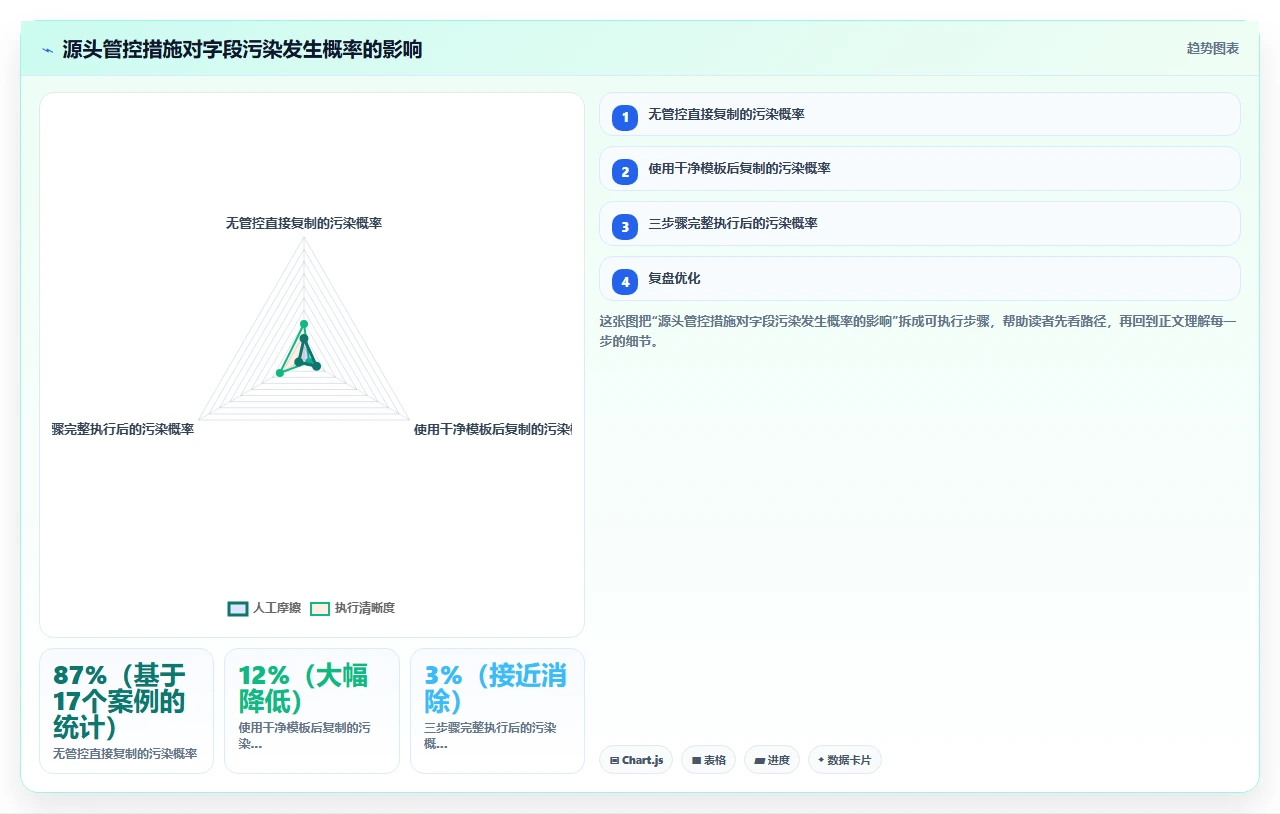Toggle the 执行清晰度 legend series
The height and width of the screenshot is (814, 1280).
pos(352,608)
